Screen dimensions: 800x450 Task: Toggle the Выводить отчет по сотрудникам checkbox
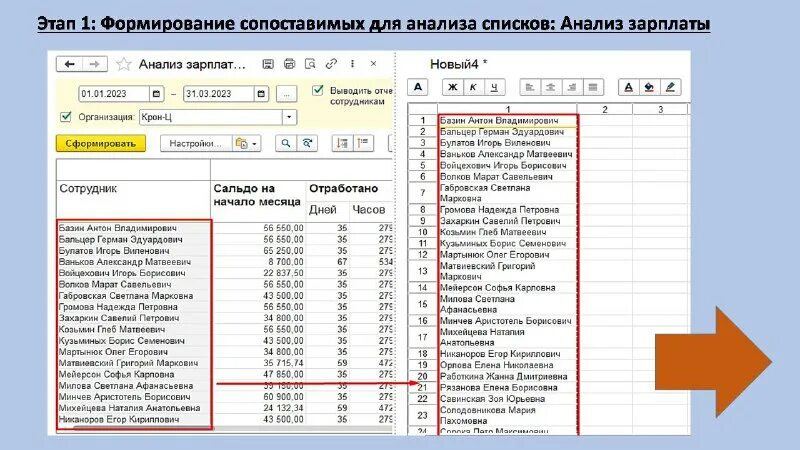318,90
